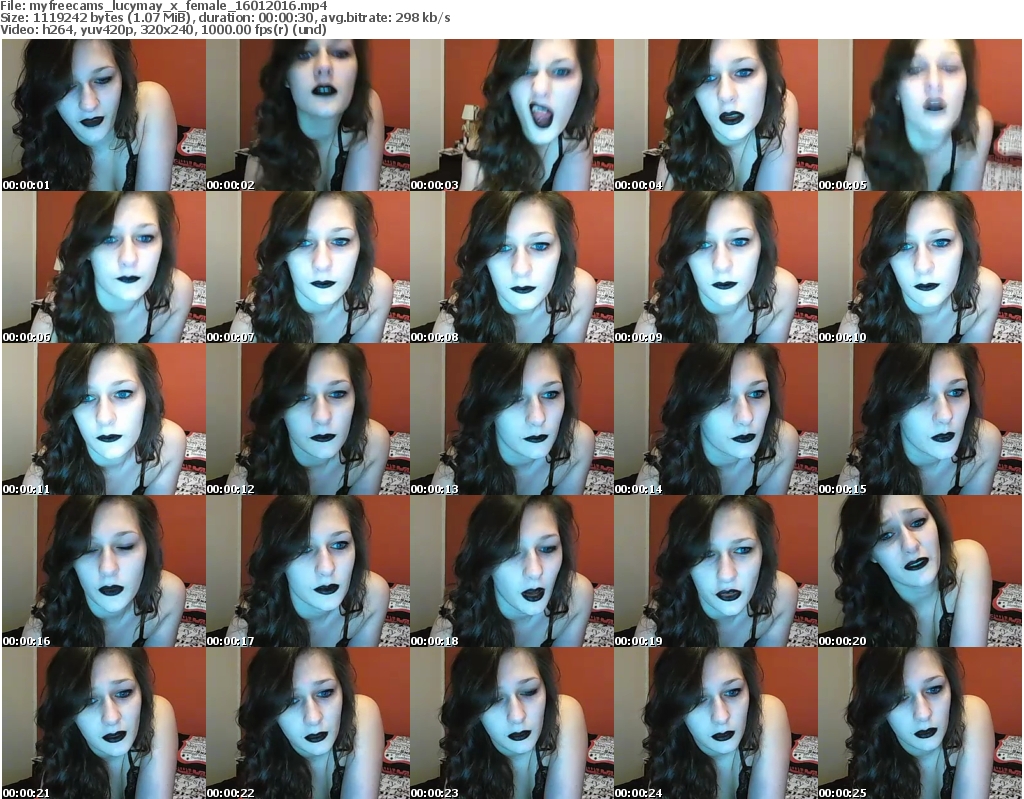Open the frame at 00:00:06

[x=104, y=267]
